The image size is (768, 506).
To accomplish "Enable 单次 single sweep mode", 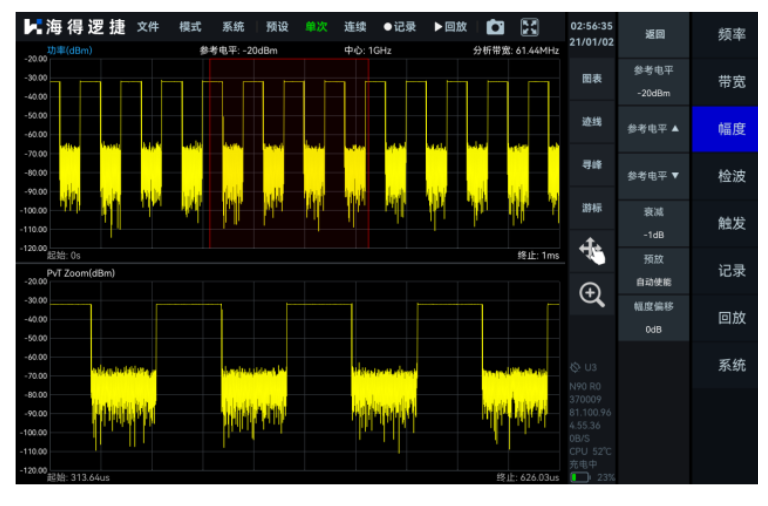I will [316, 27].
